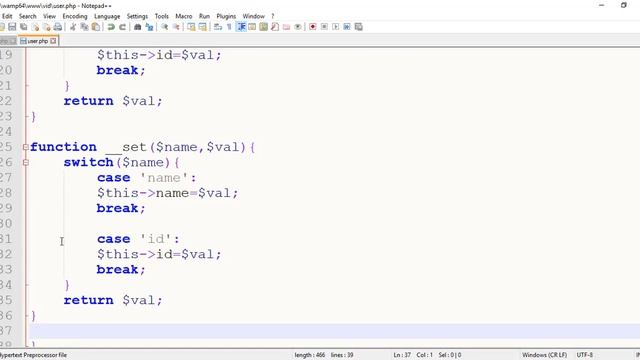This screenshot has height=360, width=640.
Task: Open the Window menu
Action: (253, 16)
